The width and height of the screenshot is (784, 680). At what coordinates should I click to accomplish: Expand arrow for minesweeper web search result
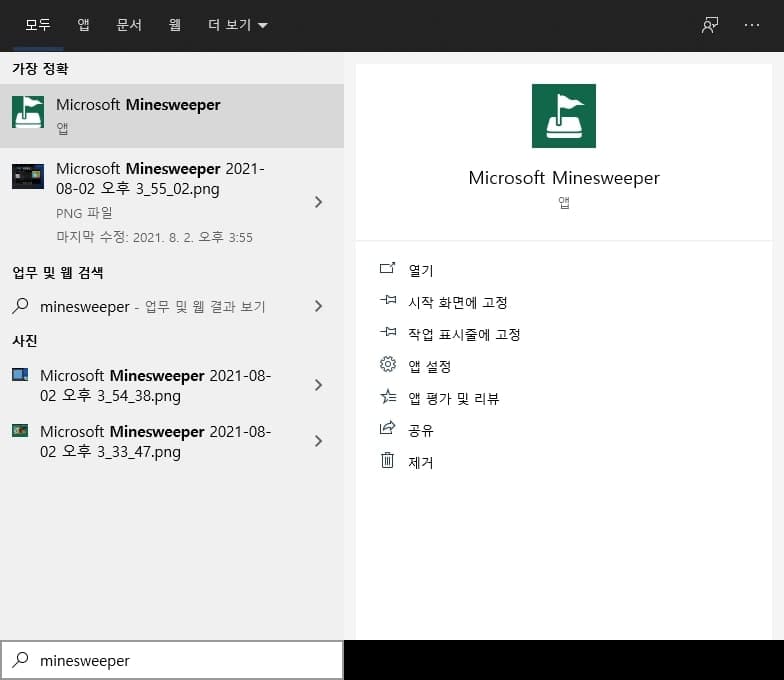click(x=318, y=306)
